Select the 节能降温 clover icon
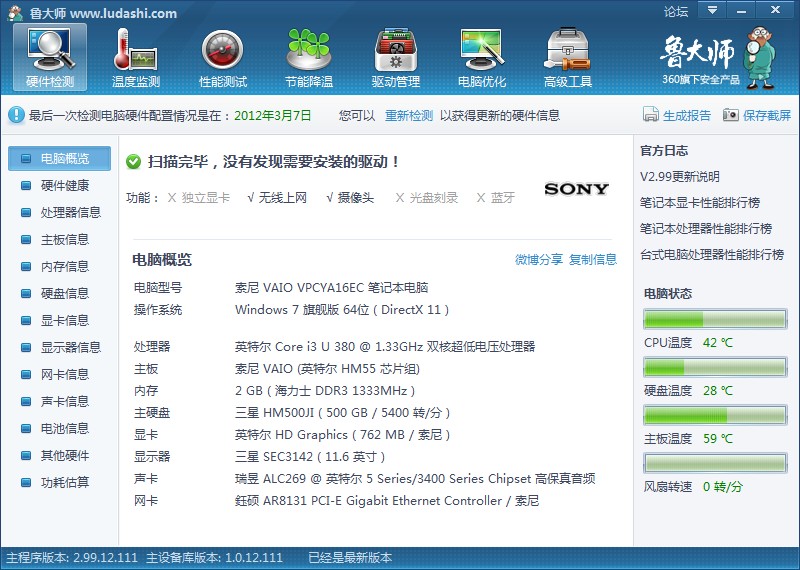 [309, 49]
